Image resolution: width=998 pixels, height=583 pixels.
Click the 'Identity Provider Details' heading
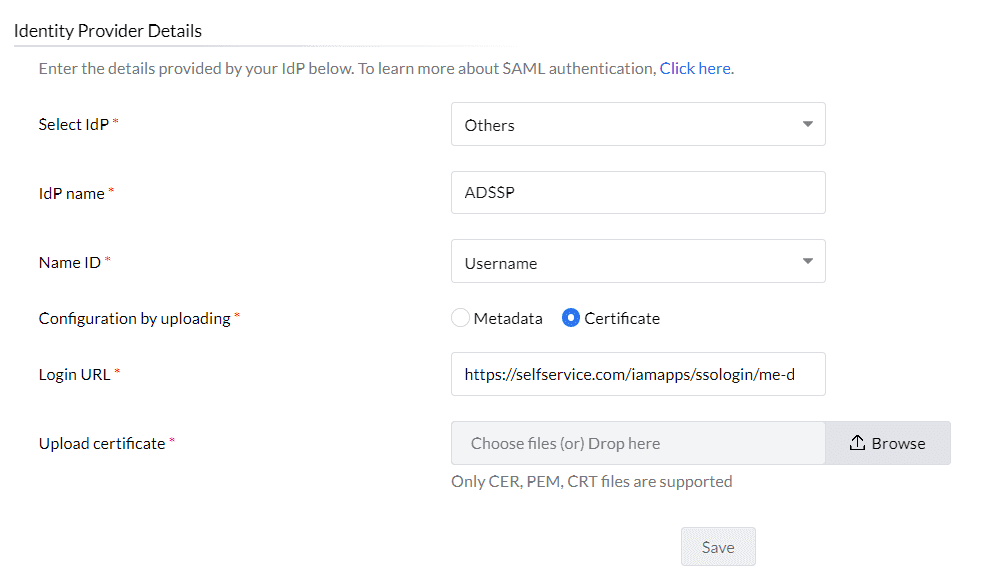(108, 31)
